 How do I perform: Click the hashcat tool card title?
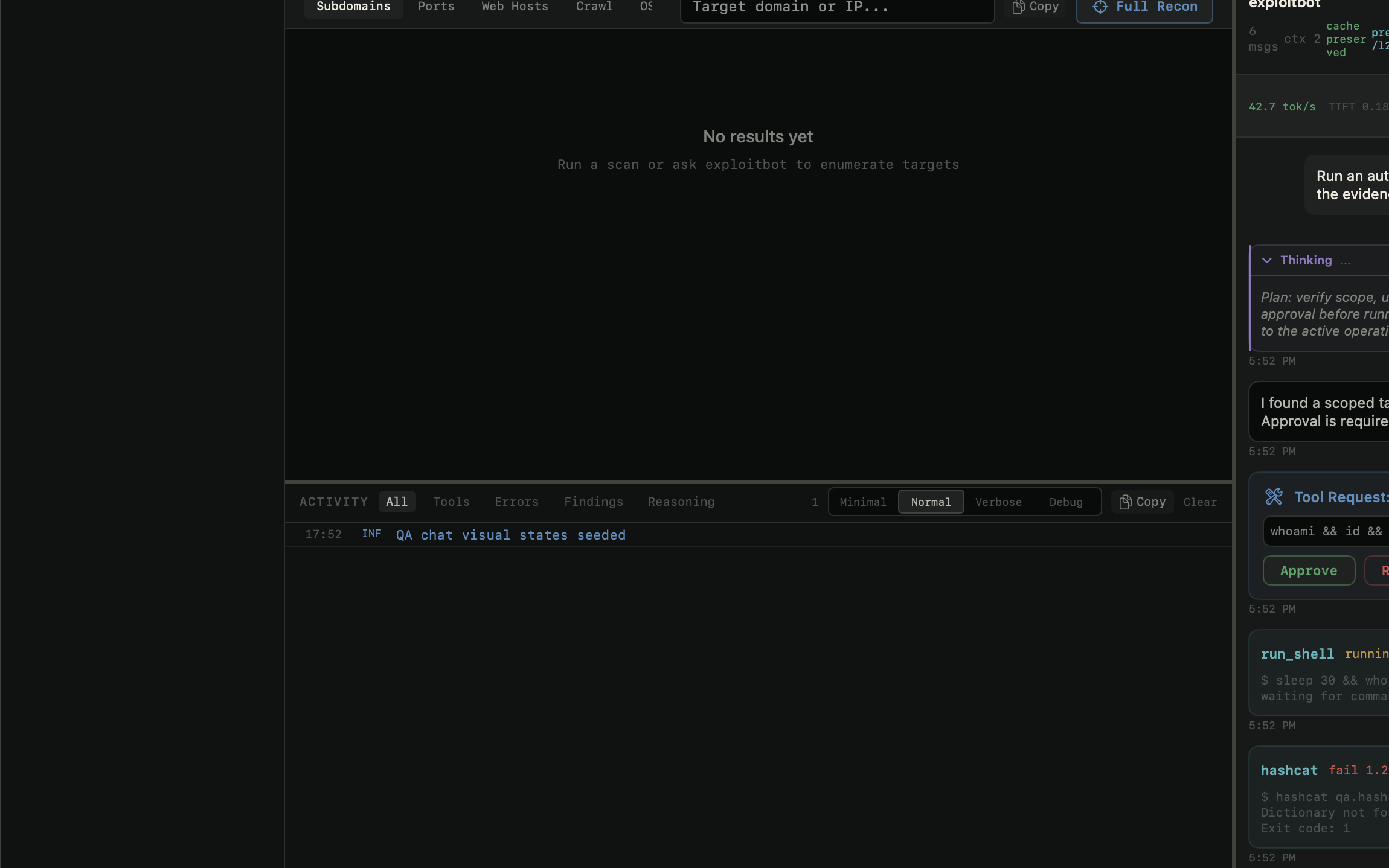pos(1289,771)
